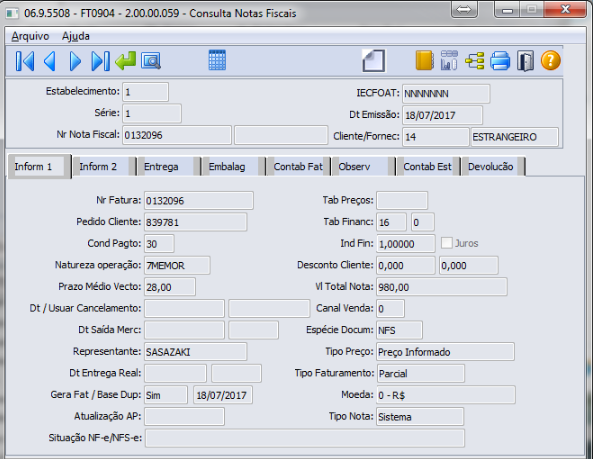This screenshot has height=459, width=593.
Task: Click the blue printer icon
Action: pyautogui.click(x=500, y=60)
